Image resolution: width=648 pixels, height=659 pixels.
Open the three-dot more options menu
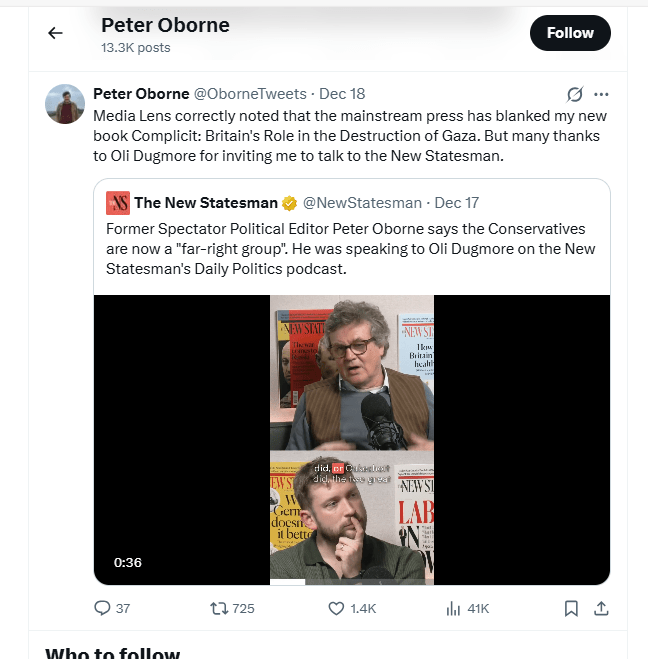(601, 94)
